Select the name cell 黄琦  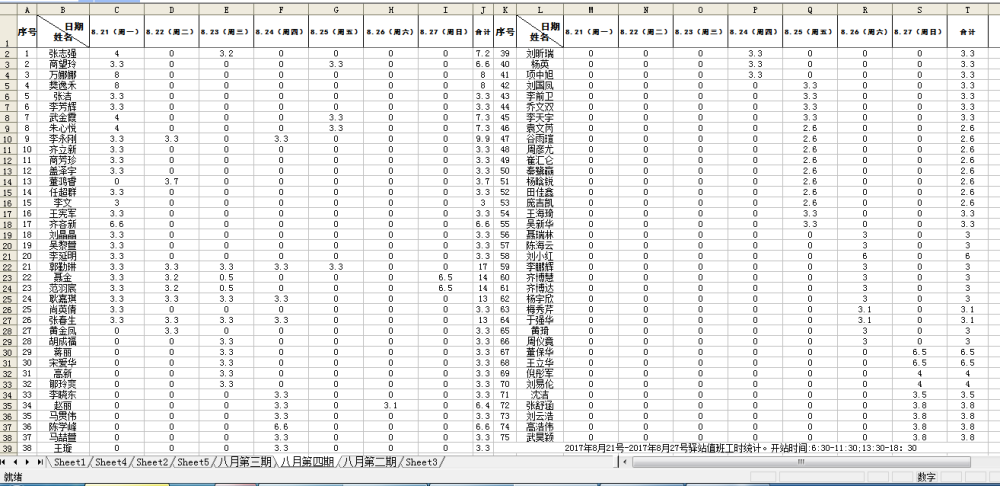tap(540, 330)
